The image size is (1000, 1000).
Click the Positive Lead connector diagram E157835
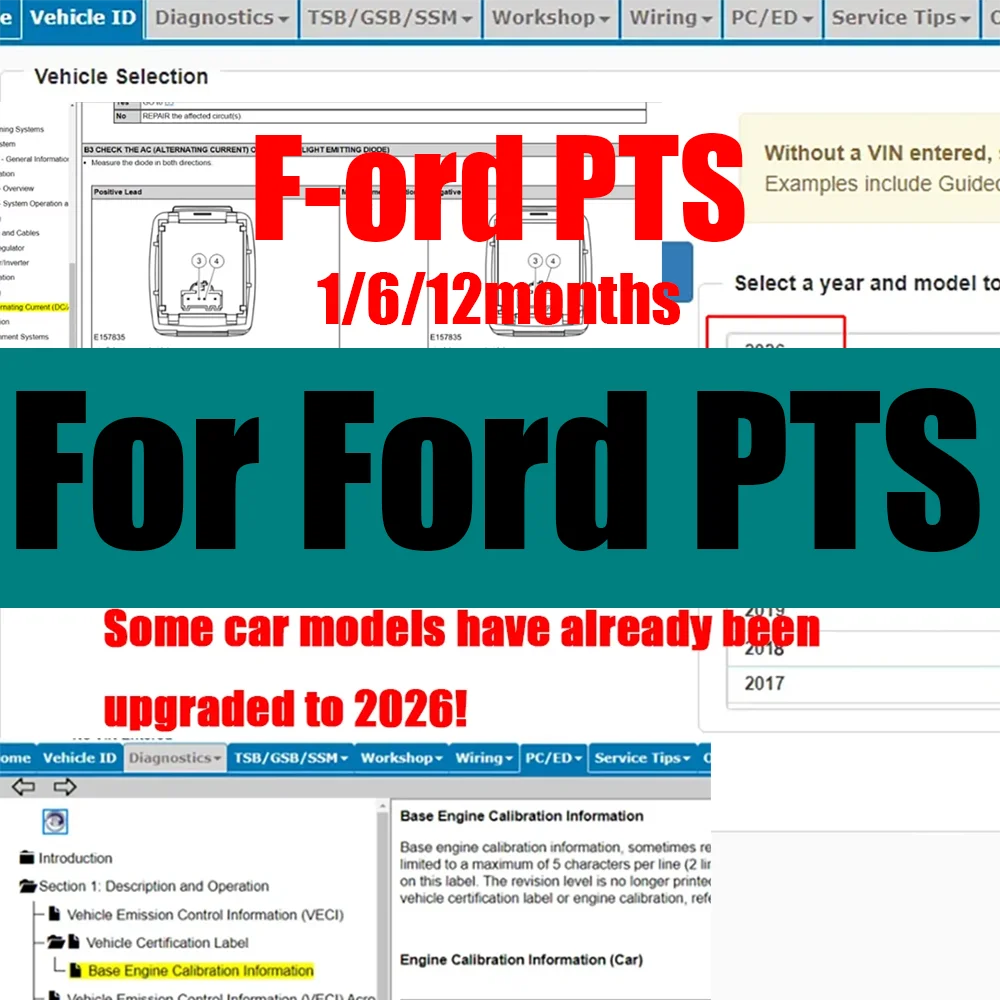(x=202, y=272)
